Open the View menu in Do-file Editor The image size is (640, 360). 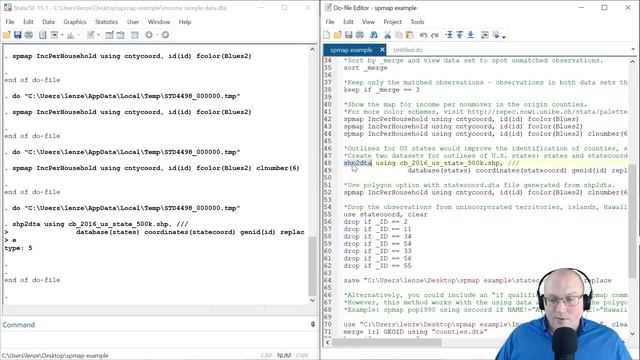click(368, 22)
